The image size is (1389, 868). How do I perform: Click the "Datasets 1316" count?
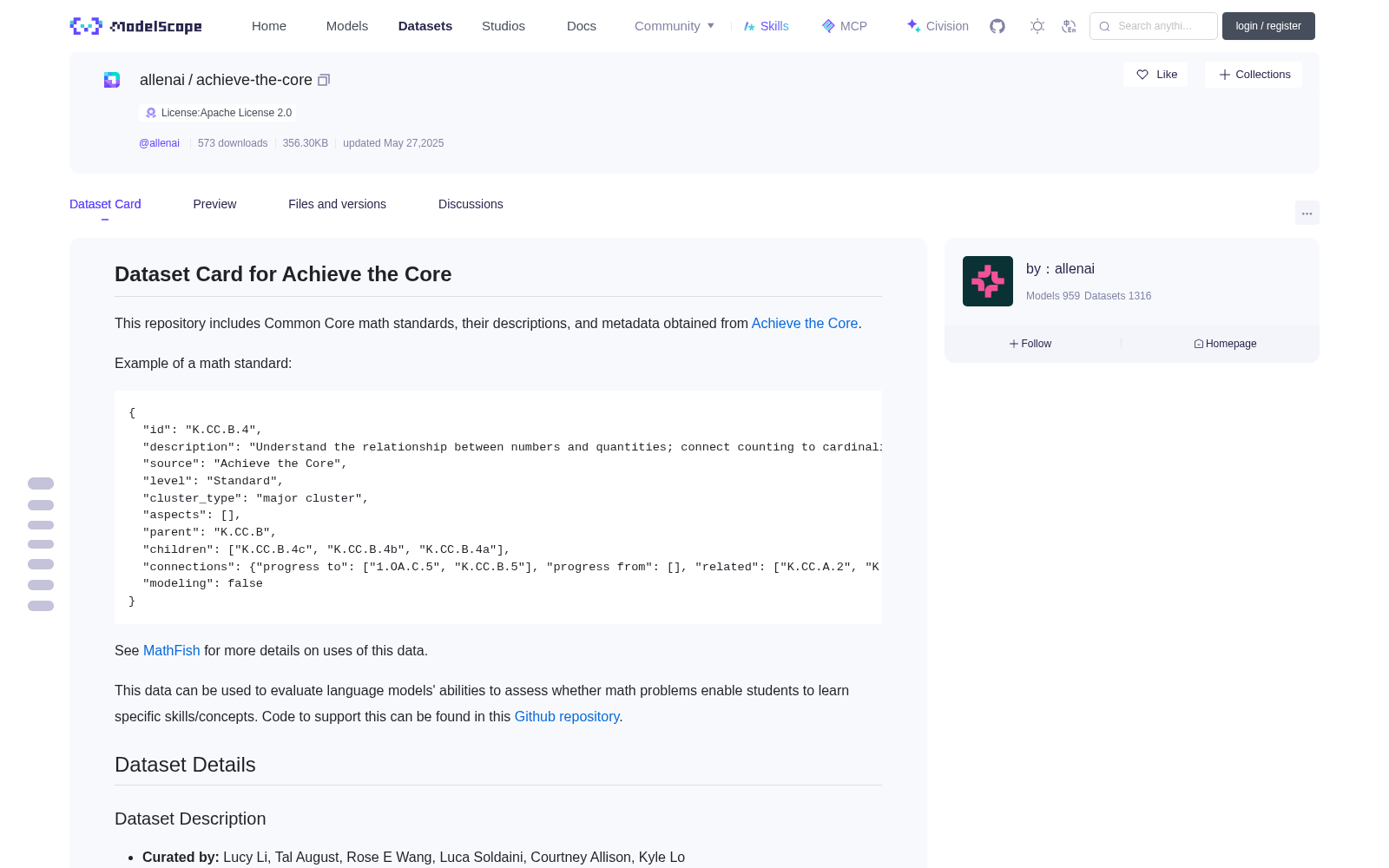(1118, 296)
